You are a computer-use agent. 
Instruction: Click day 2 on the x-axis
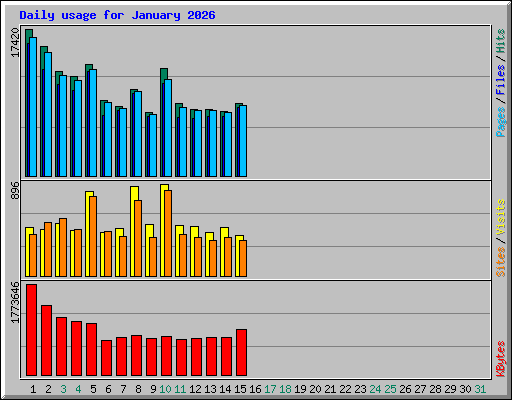pyautogui.click(x=48, y=389)
